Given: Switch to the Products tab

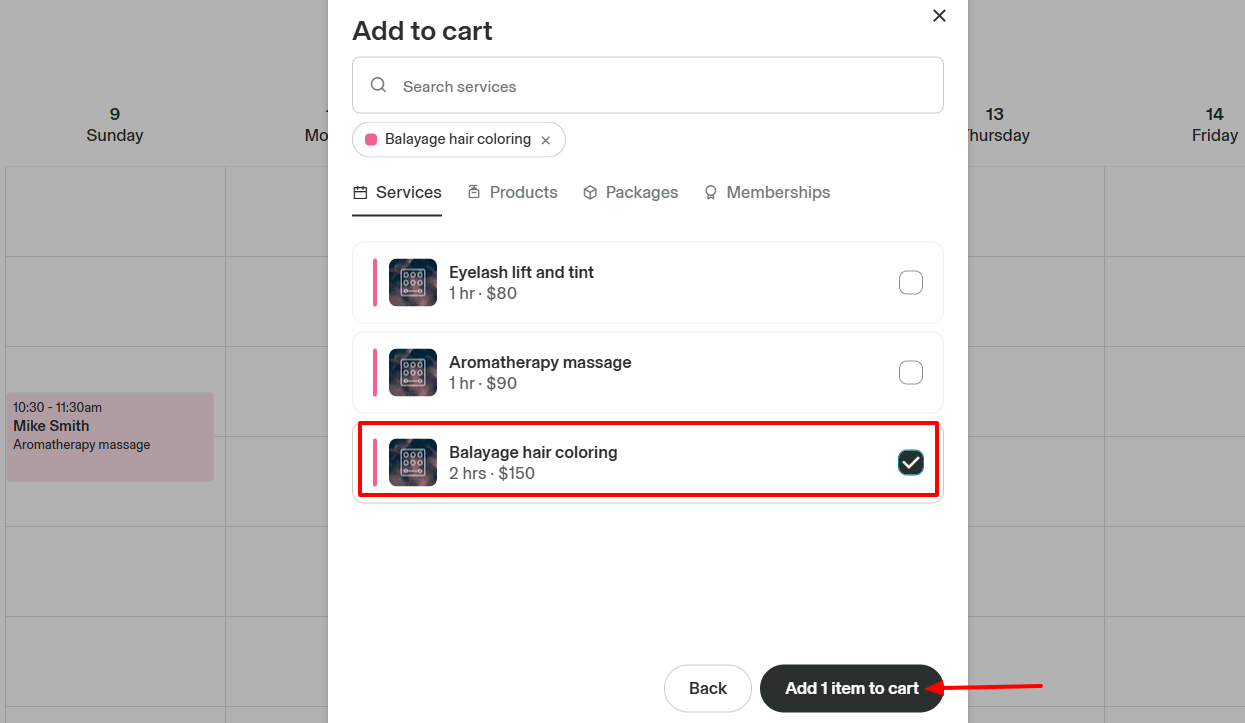Looking at the screenshot, I should click(523, 192).
